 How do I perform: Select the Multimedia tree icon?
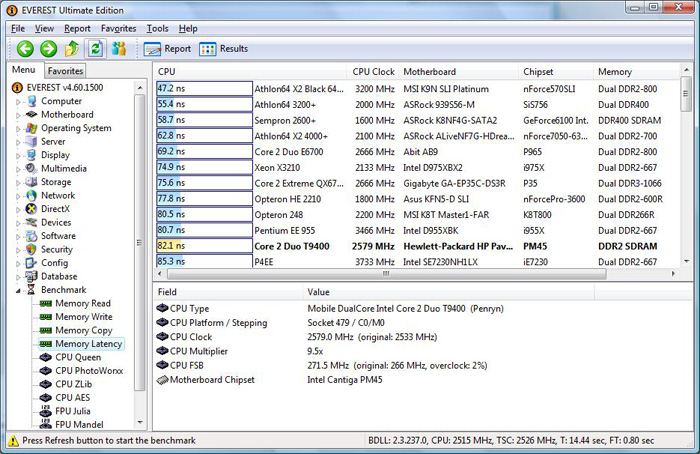point(31,168)
